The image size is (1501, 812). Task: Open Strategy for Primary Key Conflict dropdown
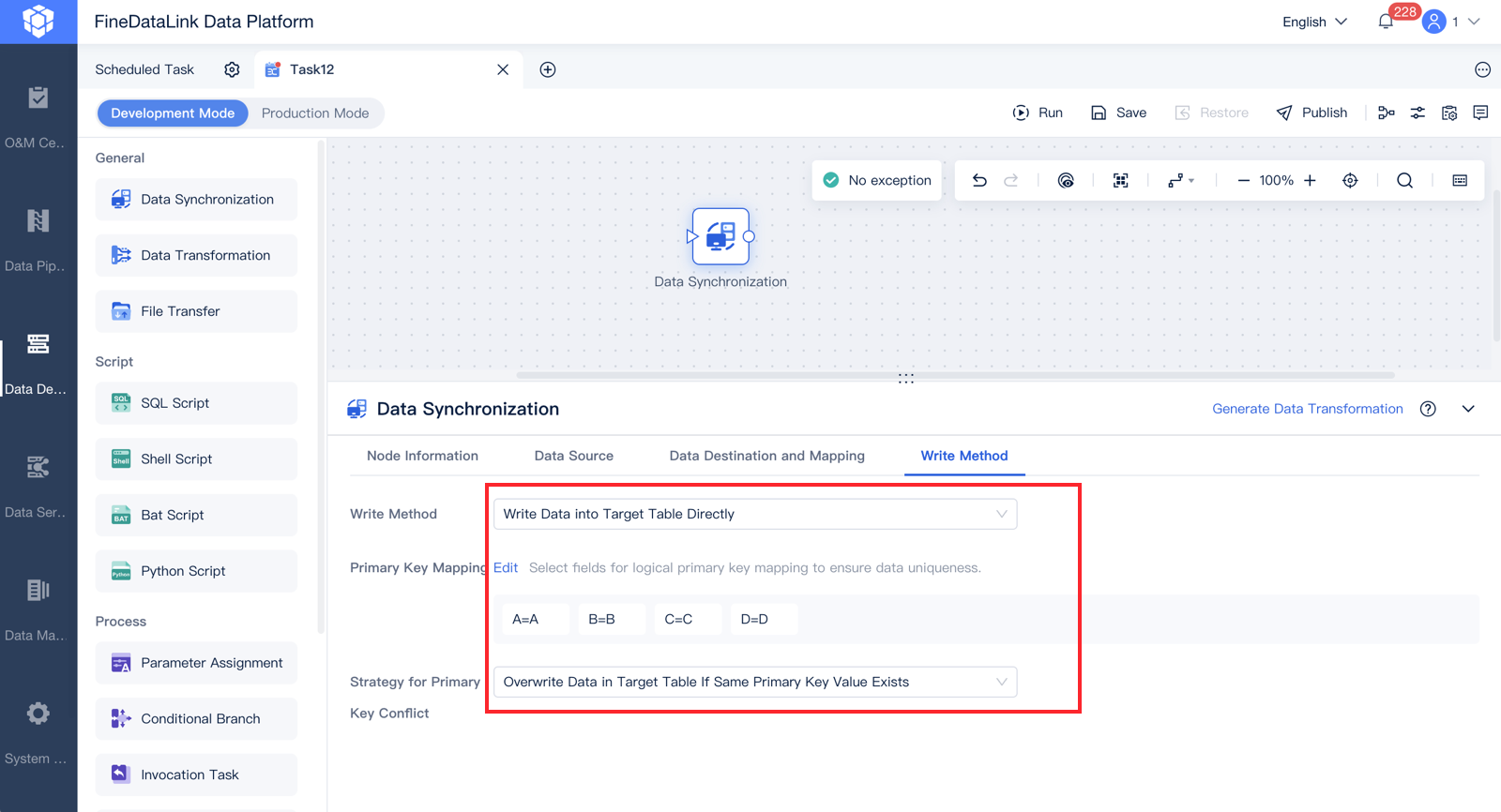755,682
